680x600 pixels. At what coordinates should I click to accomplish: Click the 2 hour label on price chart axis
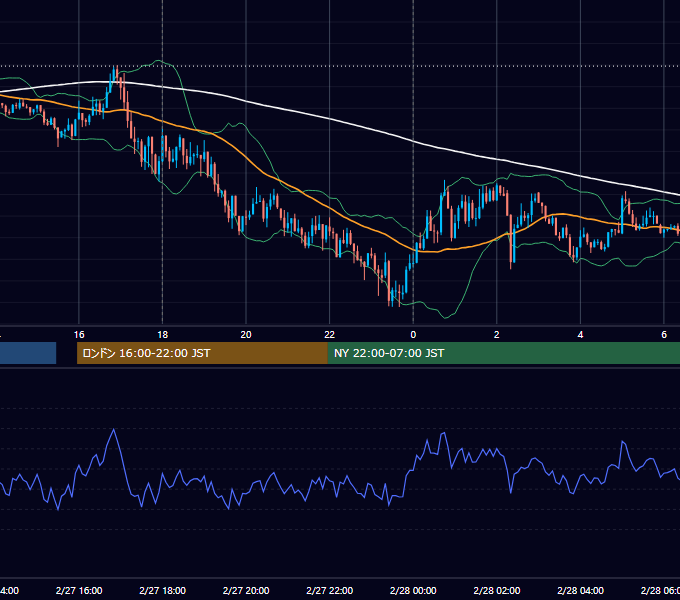click(497, 335)
